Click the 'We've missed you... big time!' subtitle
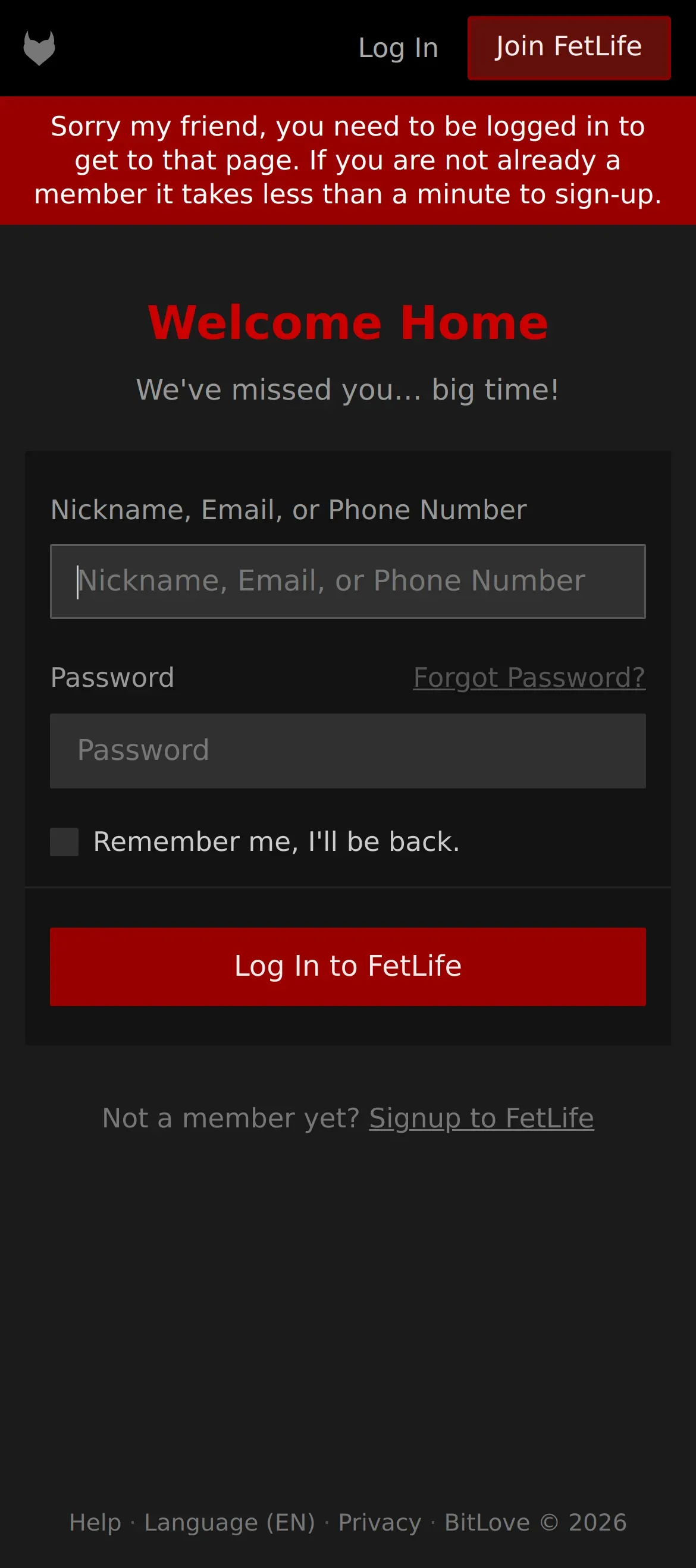 click(x=347, y=390)
